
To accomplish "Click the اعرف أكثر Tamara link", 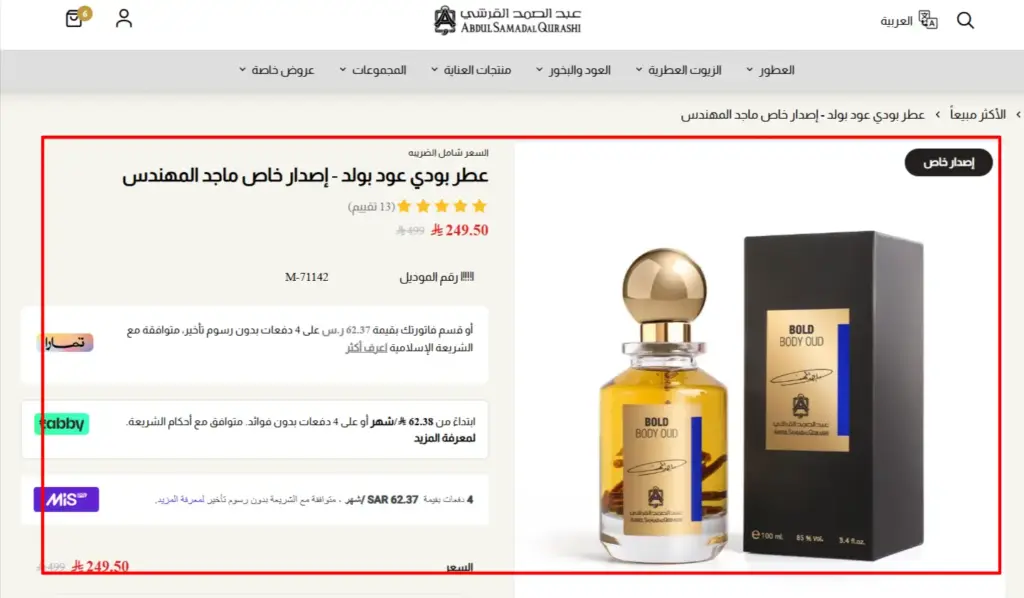I will [x=366, y=348].
